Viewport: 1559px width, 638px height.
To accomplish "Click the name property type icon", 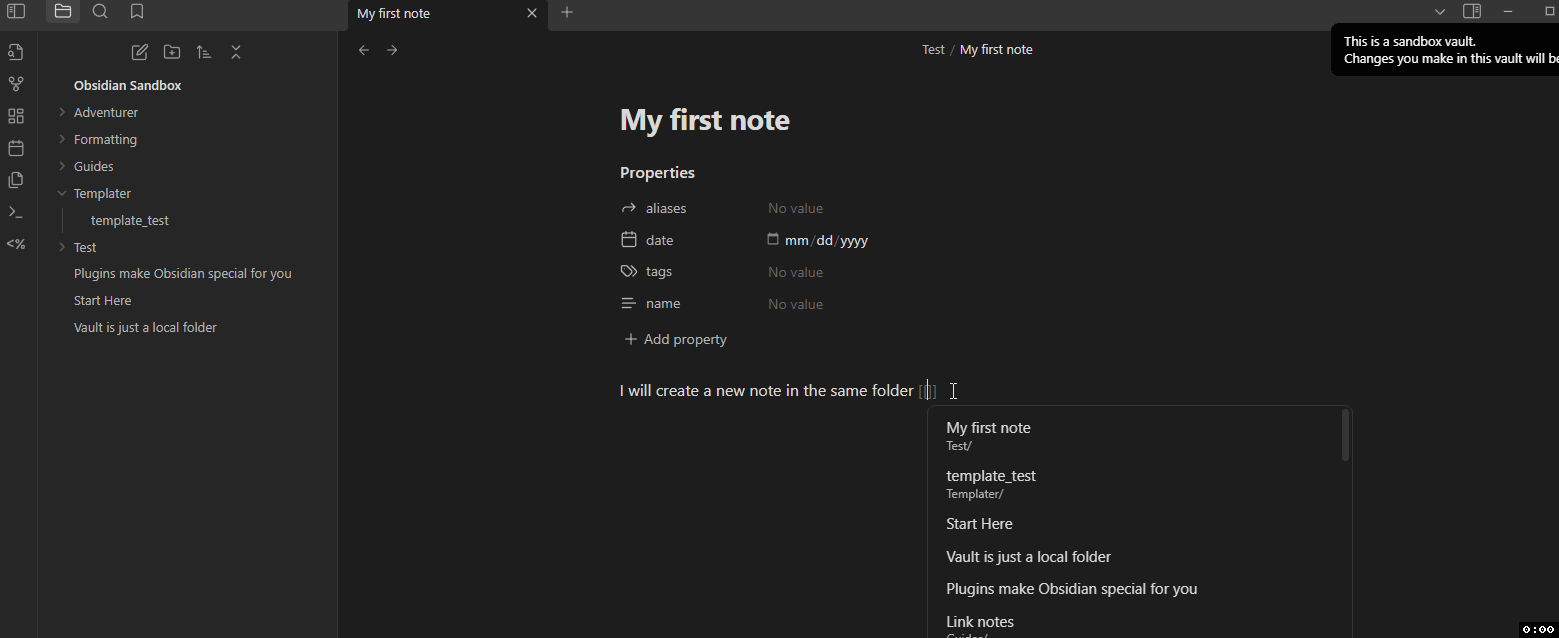I will pyautogui.click(x=629, y=303).
